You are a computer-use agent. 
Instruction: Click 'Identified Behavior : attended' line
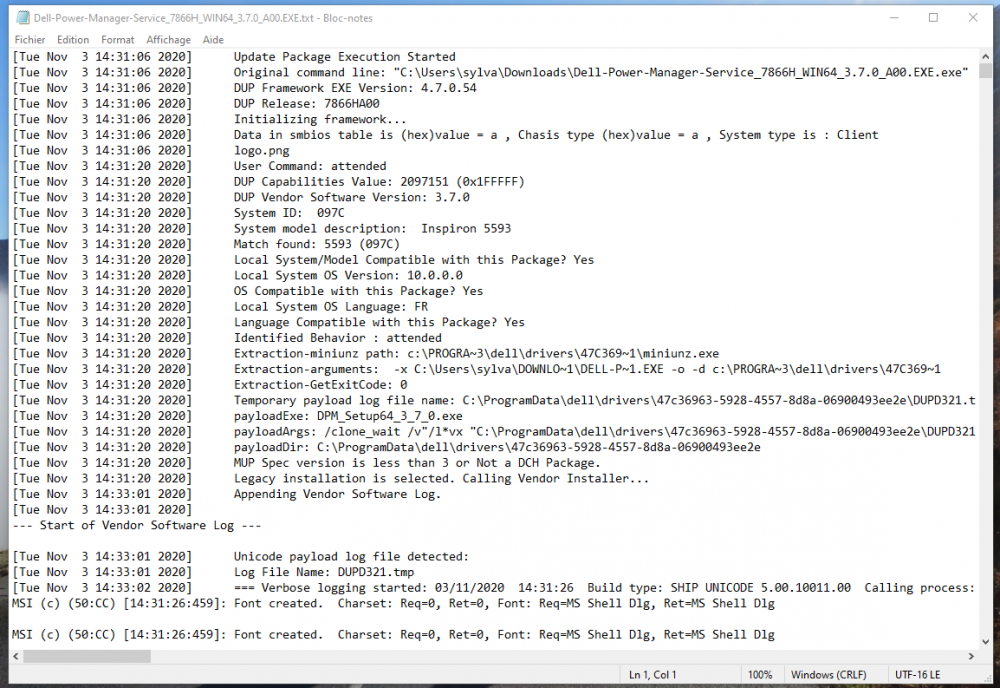337,338
